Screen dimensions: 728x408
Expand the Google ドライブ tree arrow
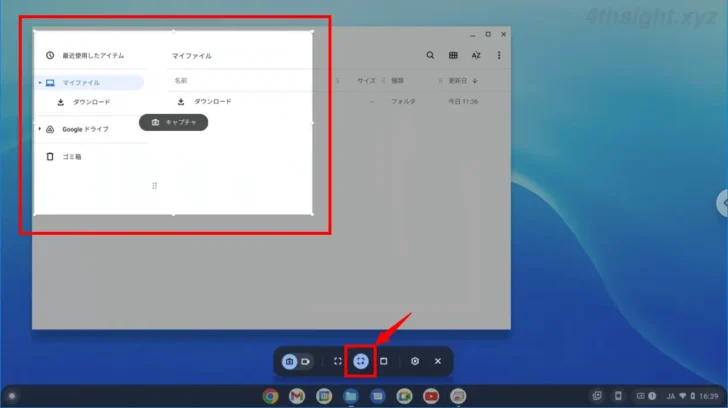40,129
